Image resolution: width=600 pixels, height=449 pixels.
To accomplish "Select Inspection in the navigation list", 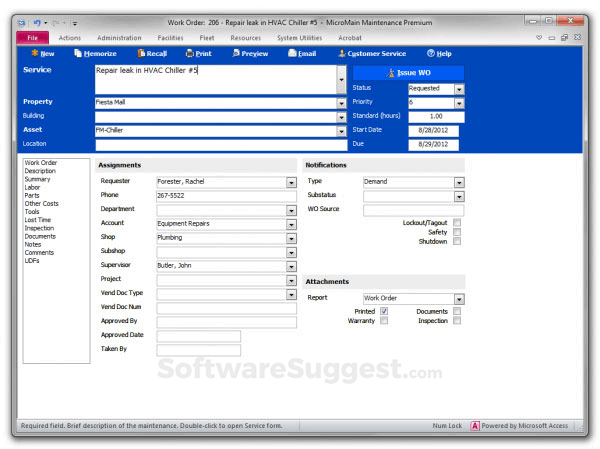I will tap(39, 228).
